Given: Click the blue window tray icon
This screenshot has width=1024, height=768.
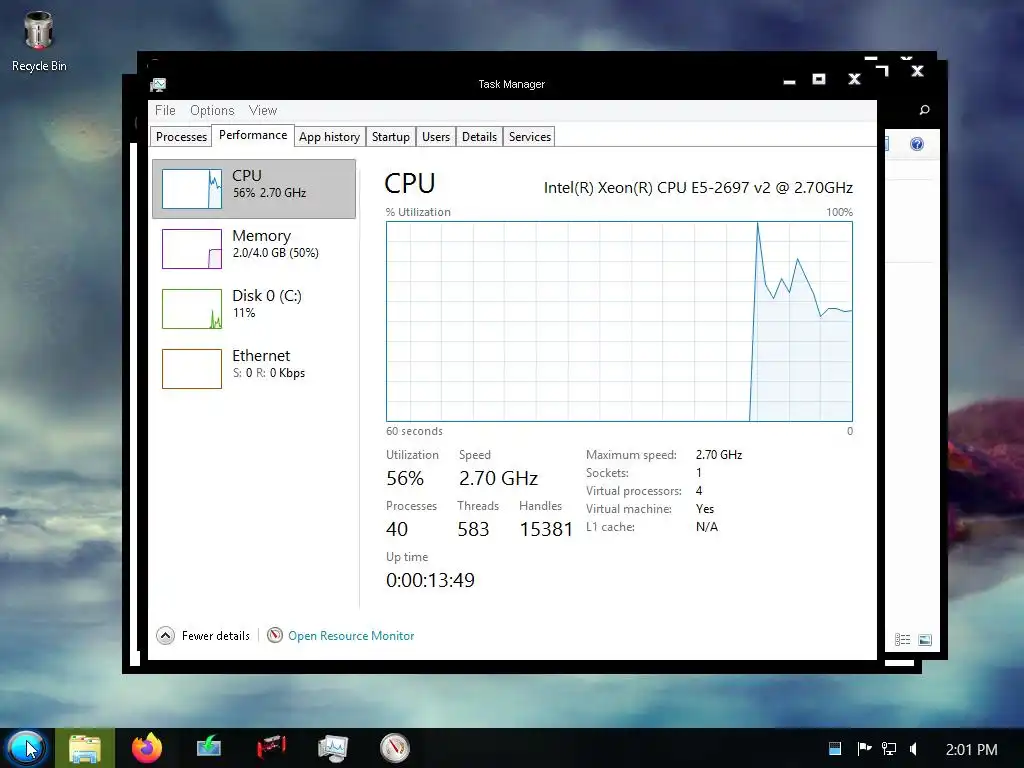Looking at the screenshot, I should coord(835,749).
